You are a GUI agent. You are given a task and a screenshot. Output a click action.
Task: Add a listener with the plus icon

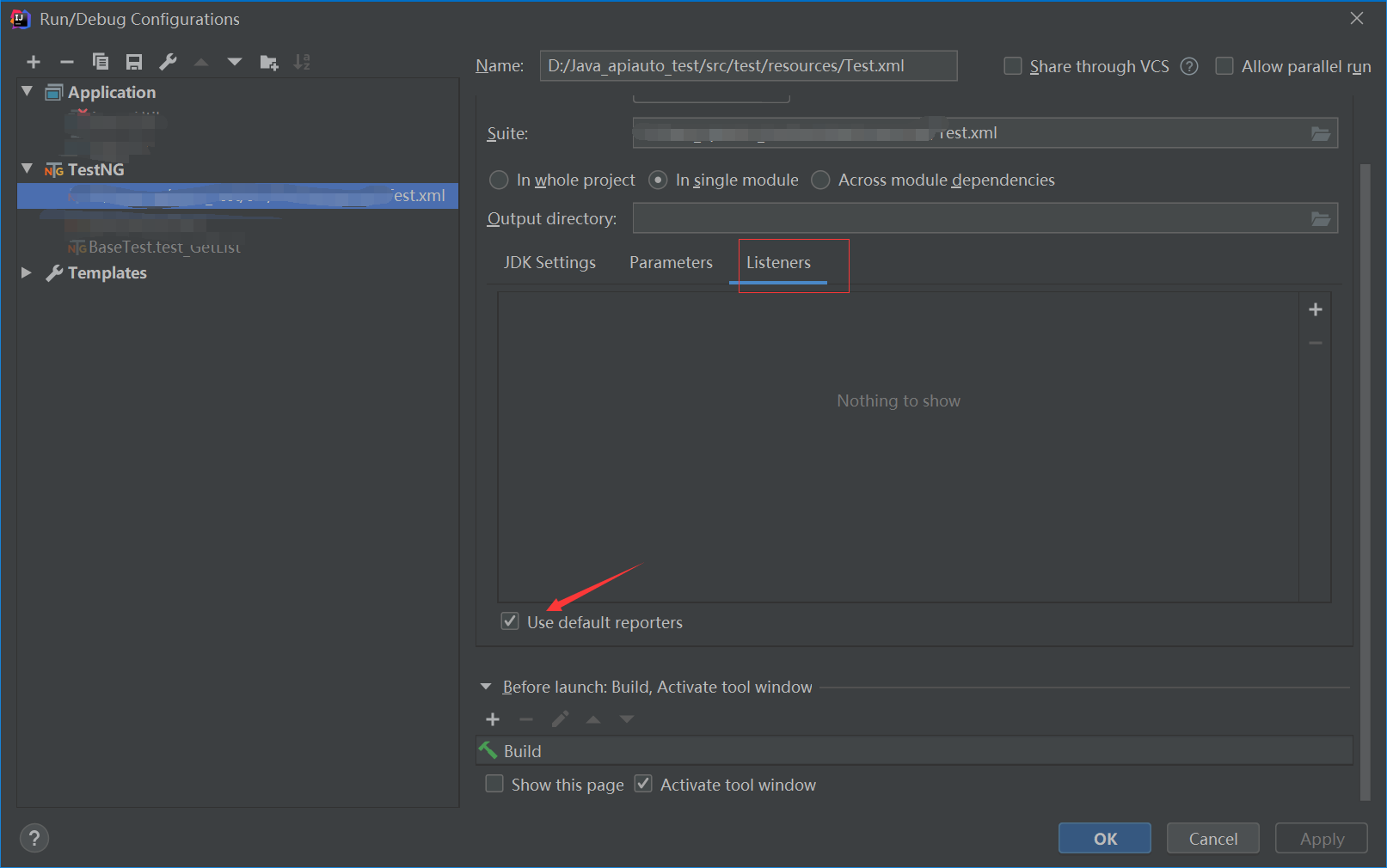pos(1315,309)
